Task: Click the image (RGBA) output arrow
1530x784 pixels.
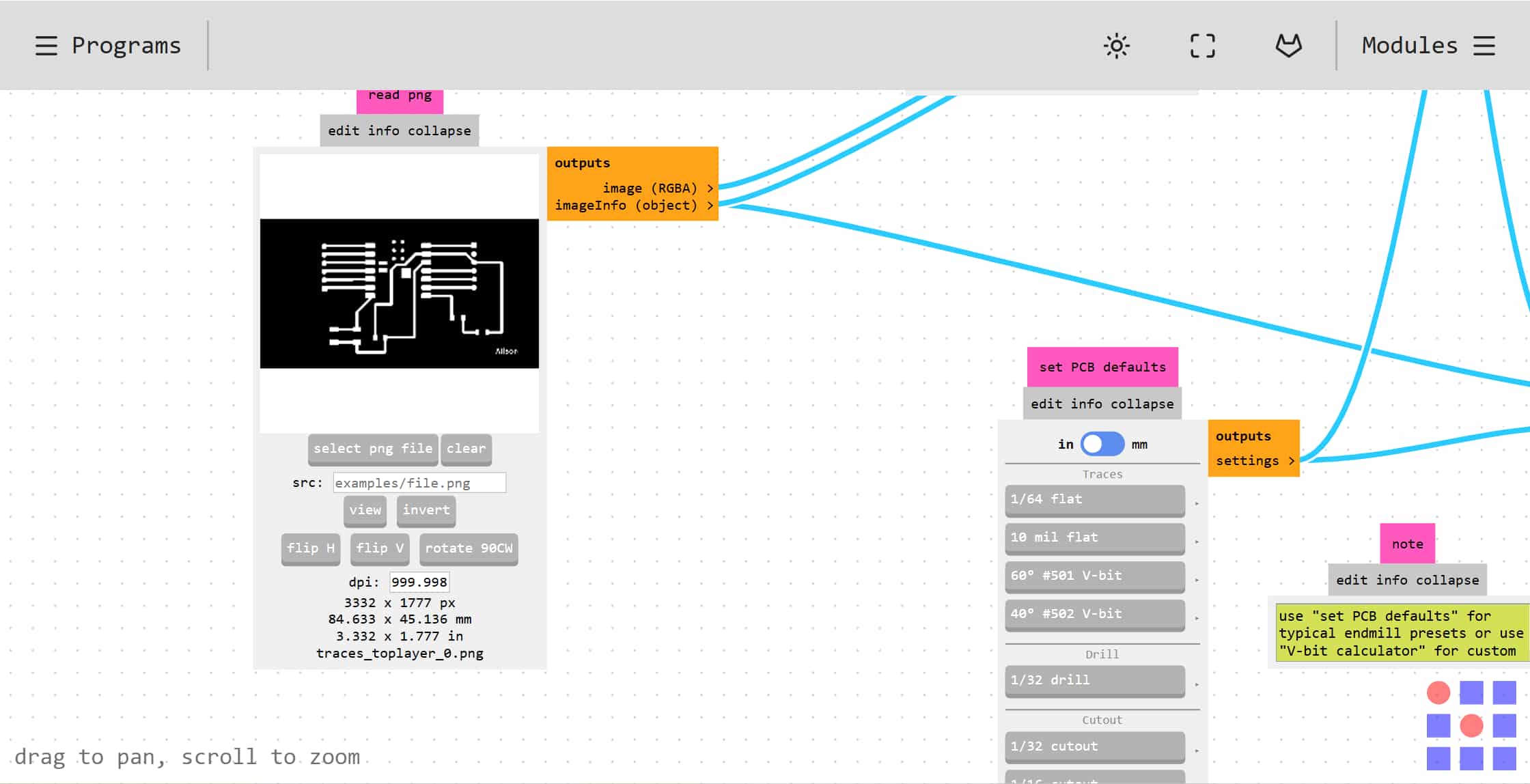Action: tap(710, 188)
